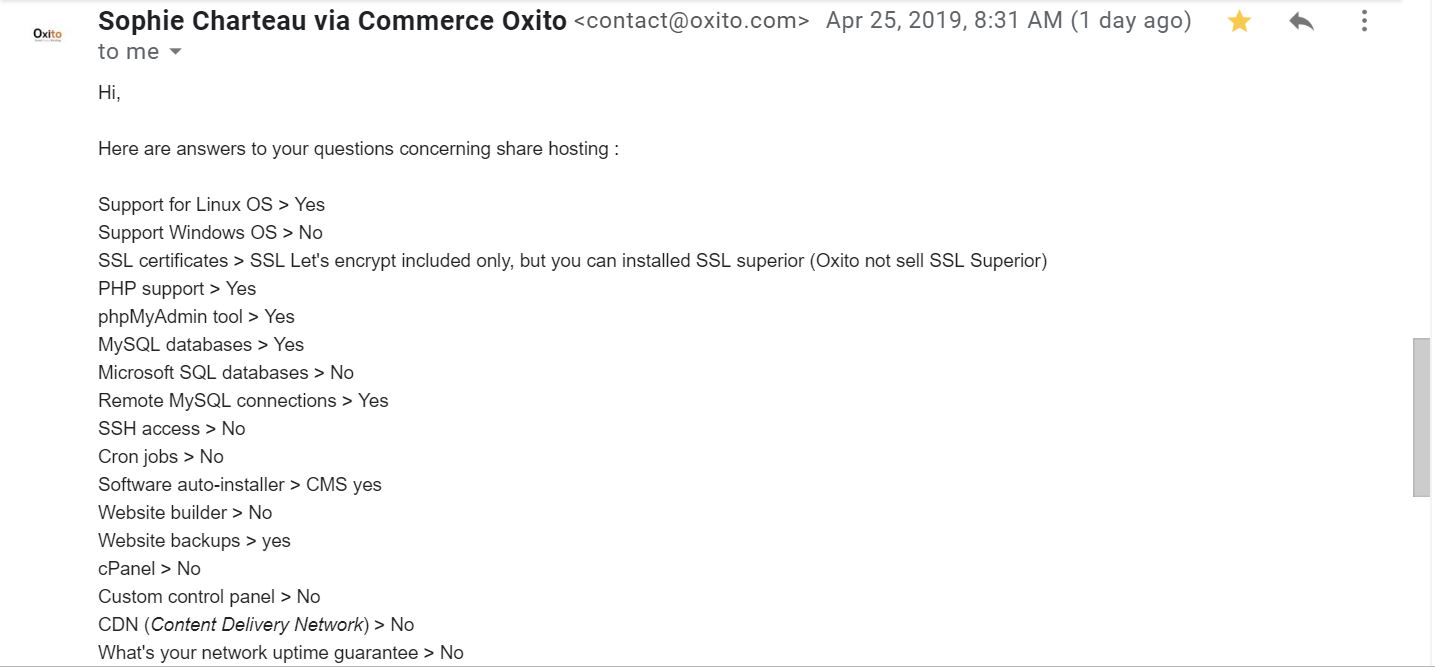Click the 'phpMyAdmin tool > Yes' line
This screenshot has height=669, width=1435.
(196, 317)
